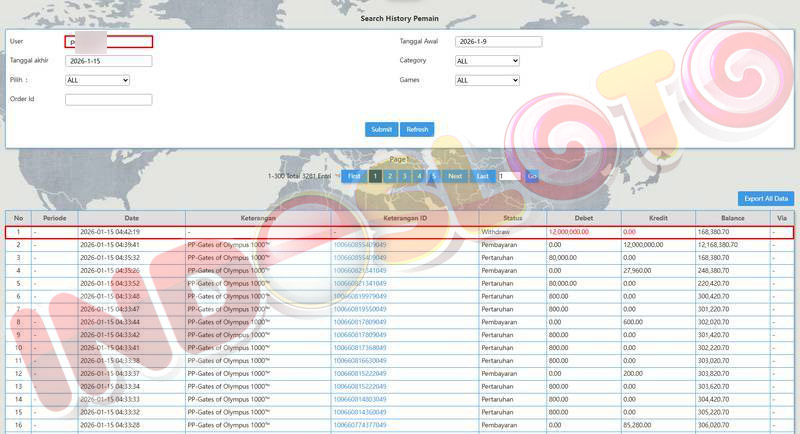Jump to page 5 in pagination
Image resolution: width=800 pixels, height=434 pixels.
click(433, 176)
